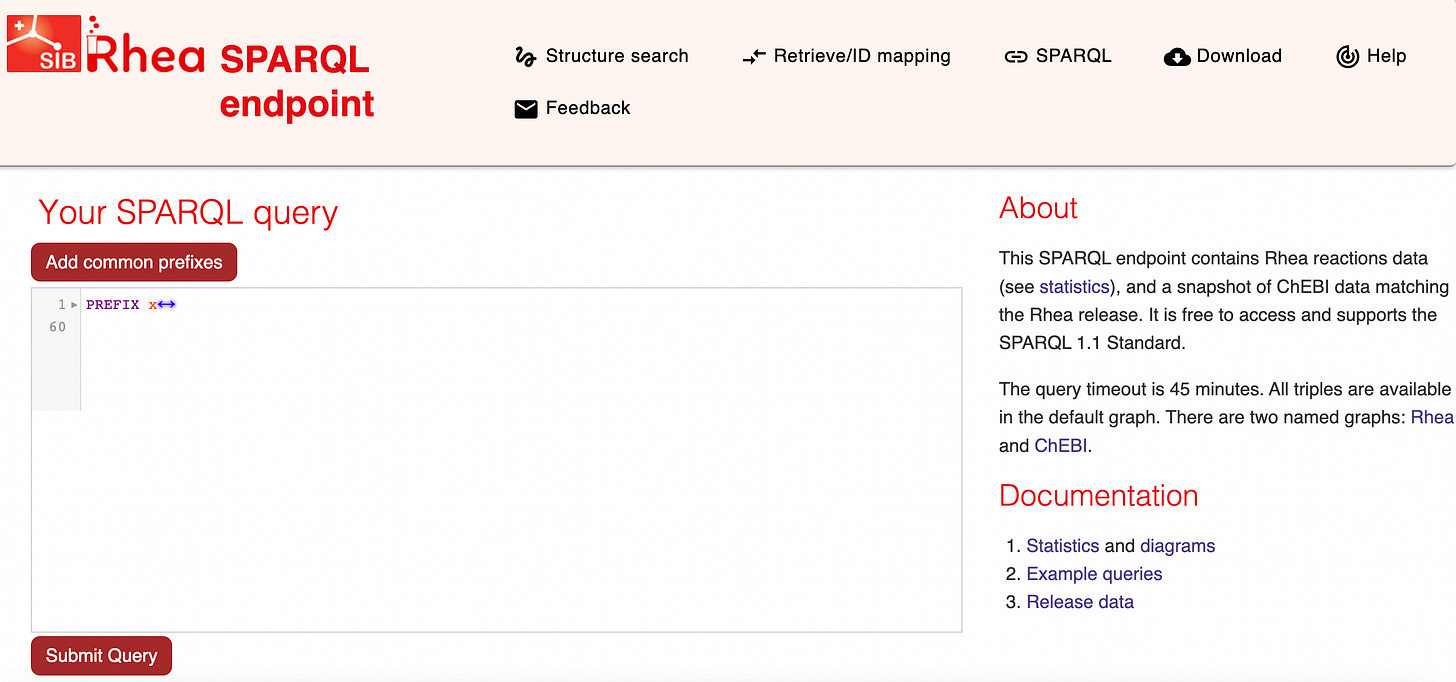
Task: Click the Your SPARQL query heading
Action: tap(188, 213)
